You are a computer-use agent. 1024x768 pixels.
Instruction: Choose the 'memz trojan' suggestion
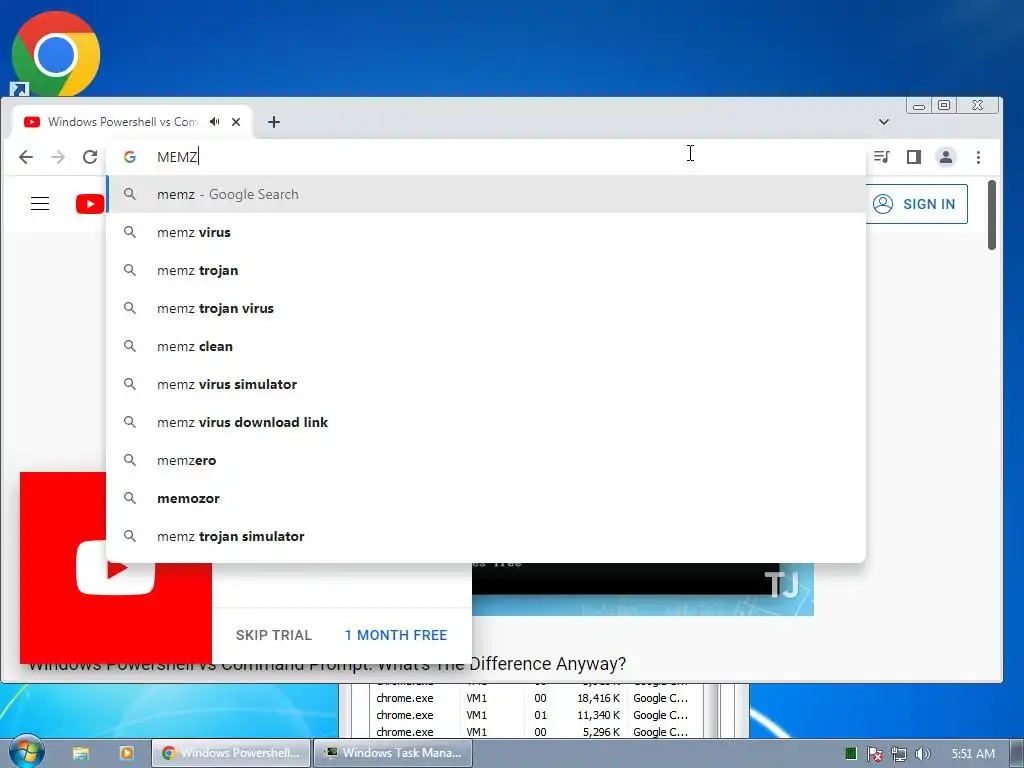coord(486,270)
